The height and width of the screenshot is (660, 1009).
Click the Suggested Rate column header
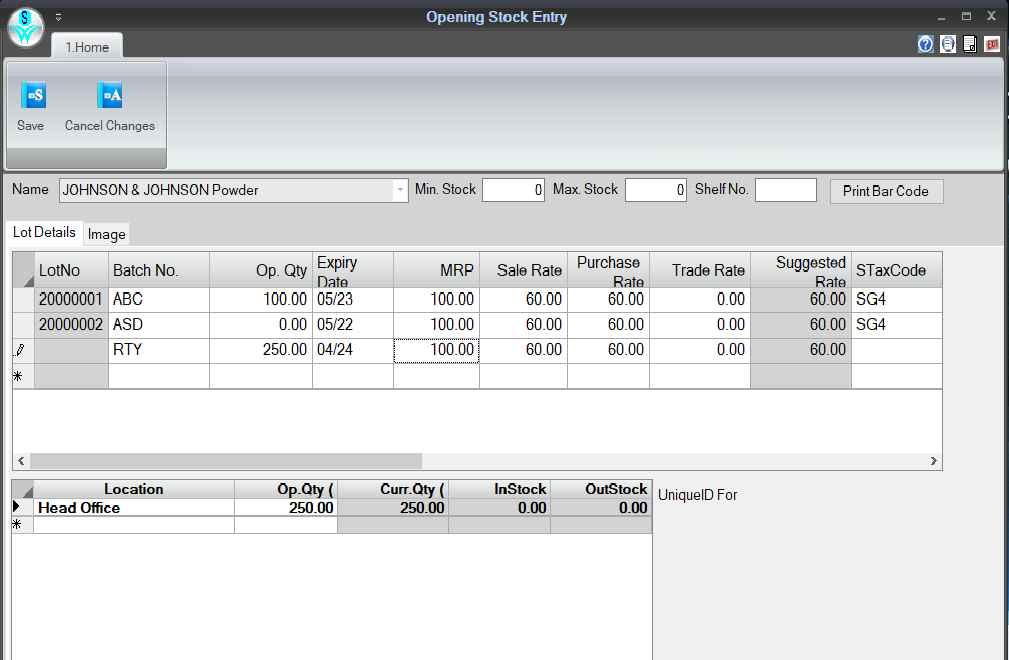(x=801, y=270)
